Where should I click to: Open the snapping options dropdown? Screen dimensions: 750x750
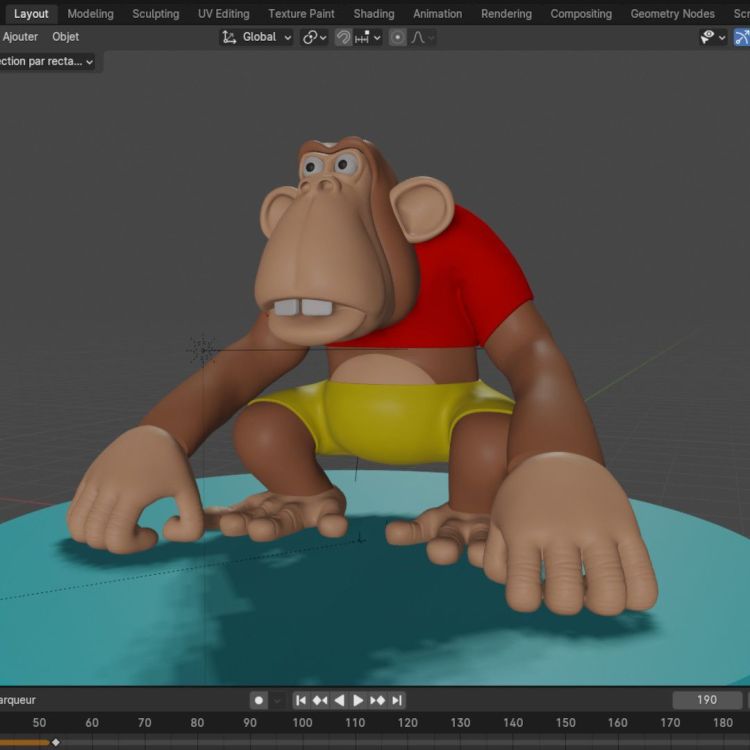point(367,37)
